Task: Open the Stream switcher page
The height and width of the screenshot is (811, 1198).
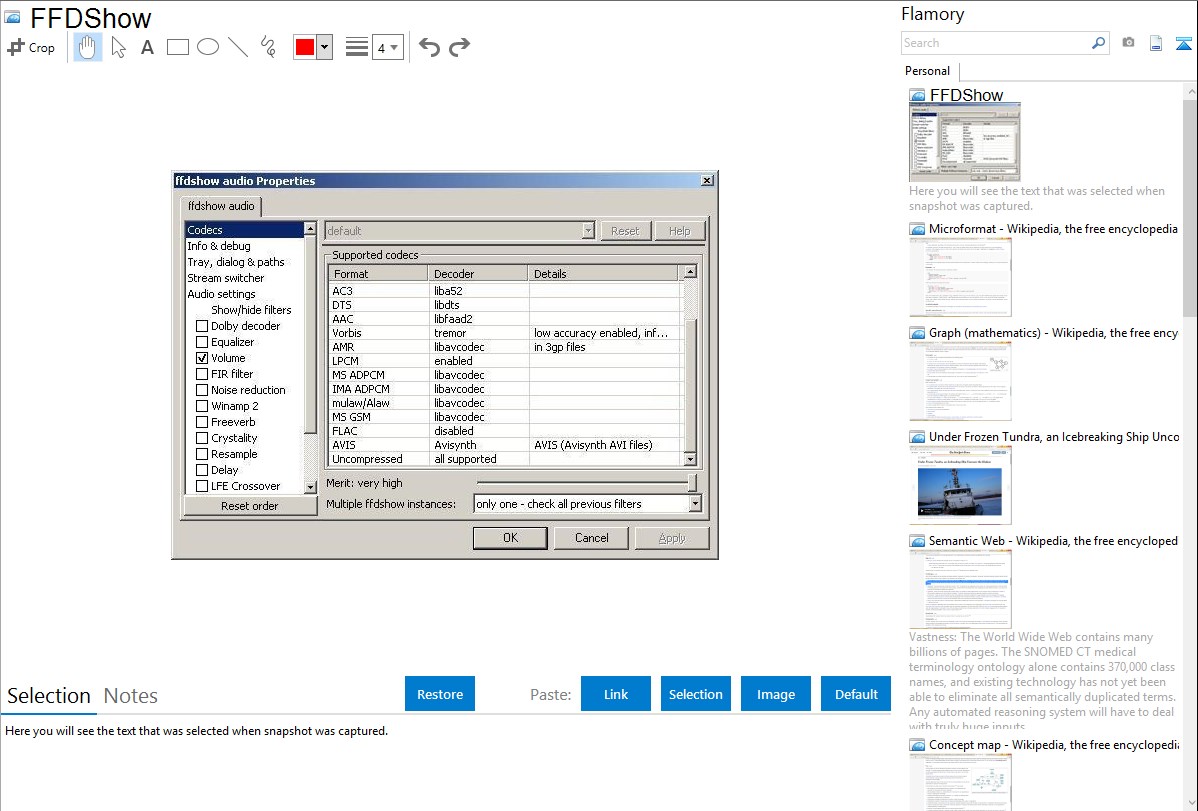Action: click(226, 278)
